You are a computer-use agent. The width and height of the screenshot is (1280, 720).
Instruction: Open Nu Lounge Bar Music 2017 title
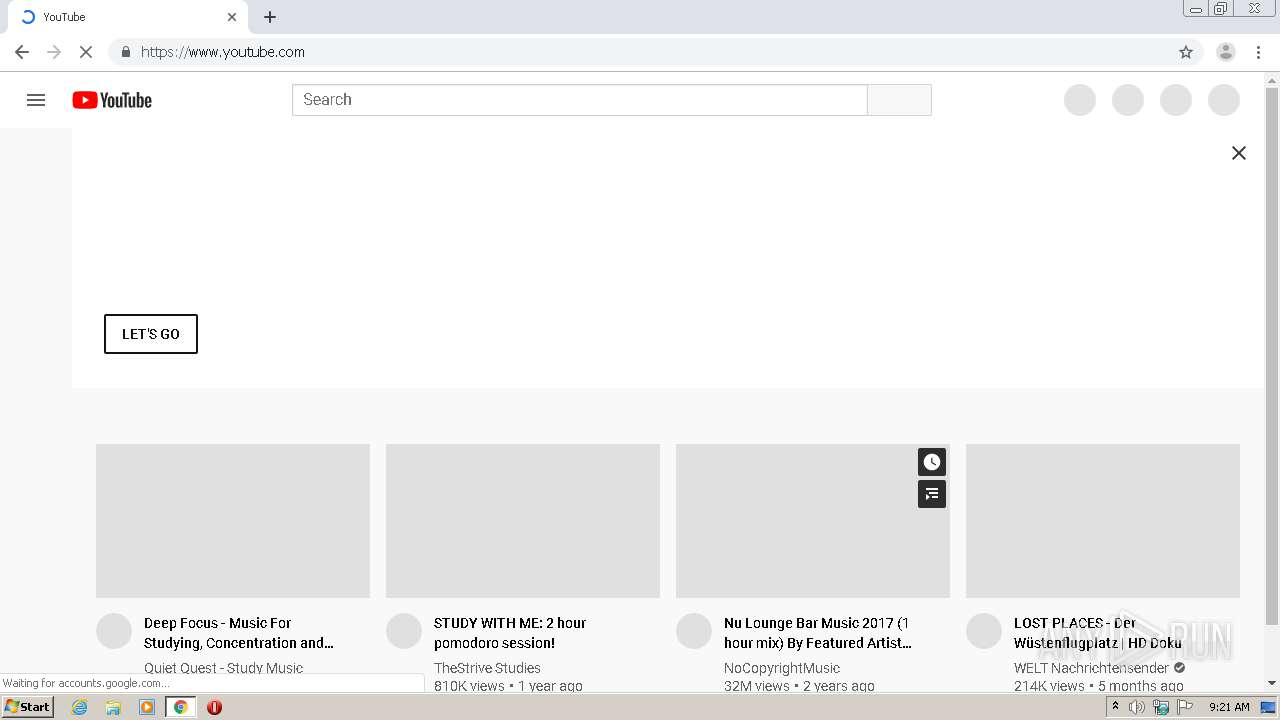(x=818, y=633)
